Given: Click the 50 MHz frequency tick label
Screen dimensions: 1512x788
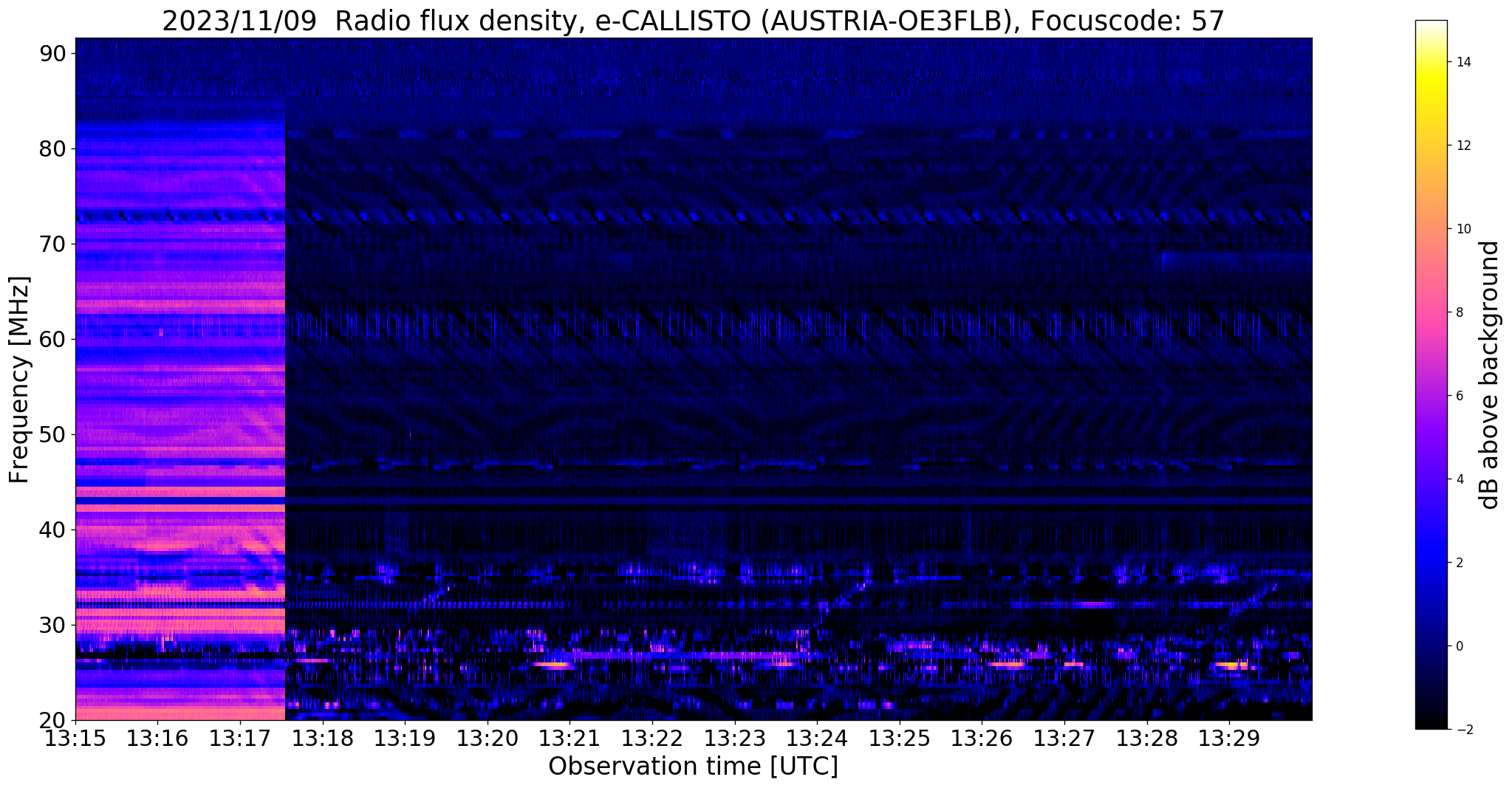Looking at the screenshot, I should [x=52, y=434].
